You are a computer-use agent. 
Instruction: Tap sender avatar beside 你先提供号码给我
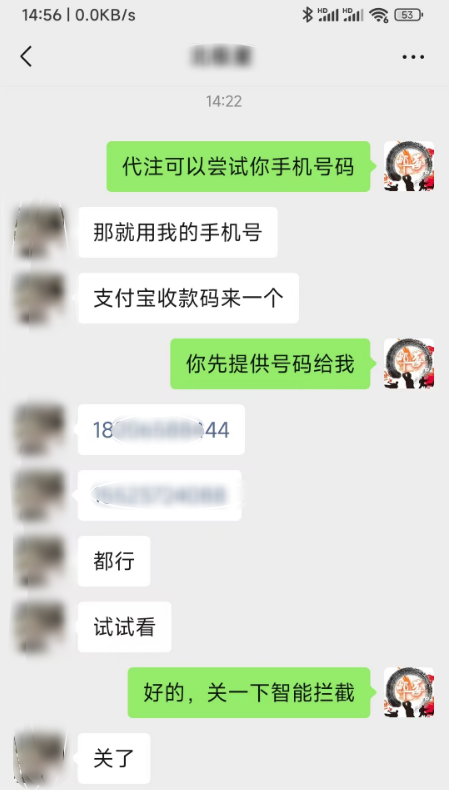click(x=409, y=363)
